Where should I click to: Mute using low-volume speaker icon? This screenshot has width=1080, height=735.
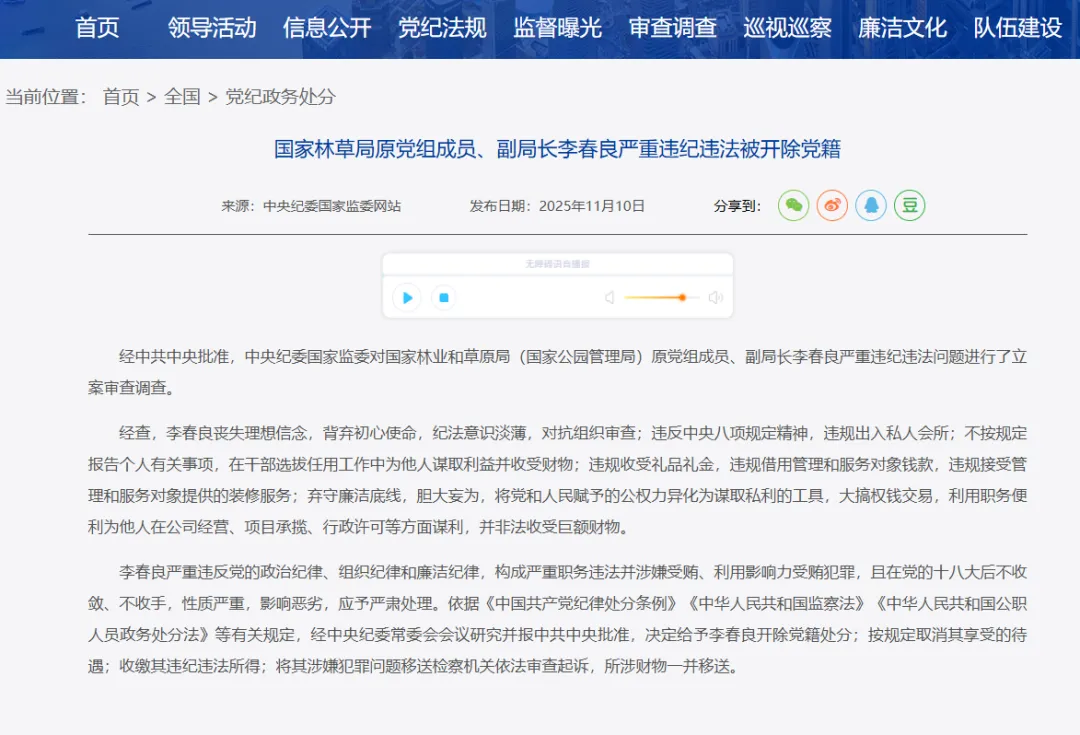point(610,298)
